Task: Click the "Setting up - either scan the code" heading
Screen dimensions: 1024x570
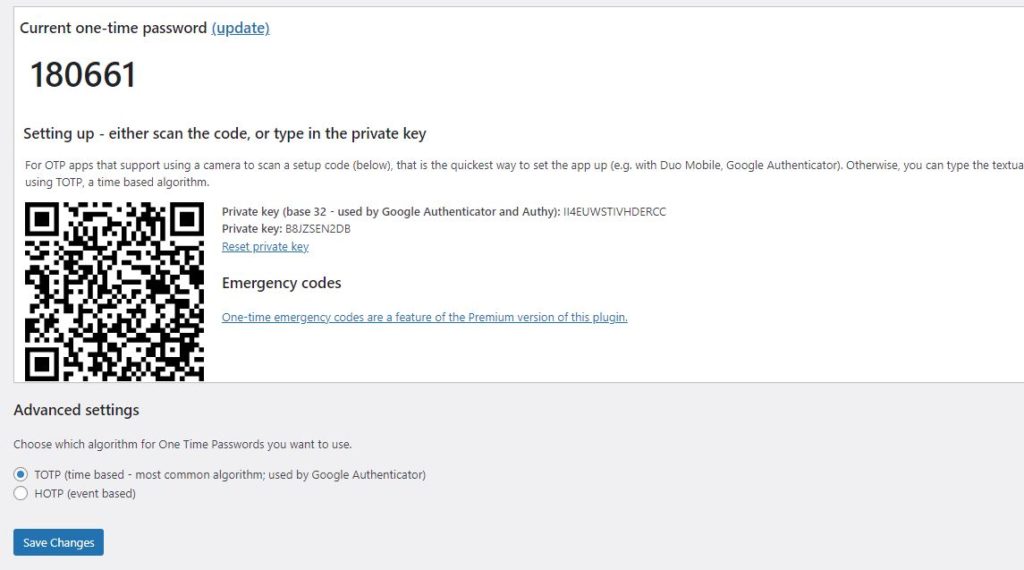Action: point(225,134)
